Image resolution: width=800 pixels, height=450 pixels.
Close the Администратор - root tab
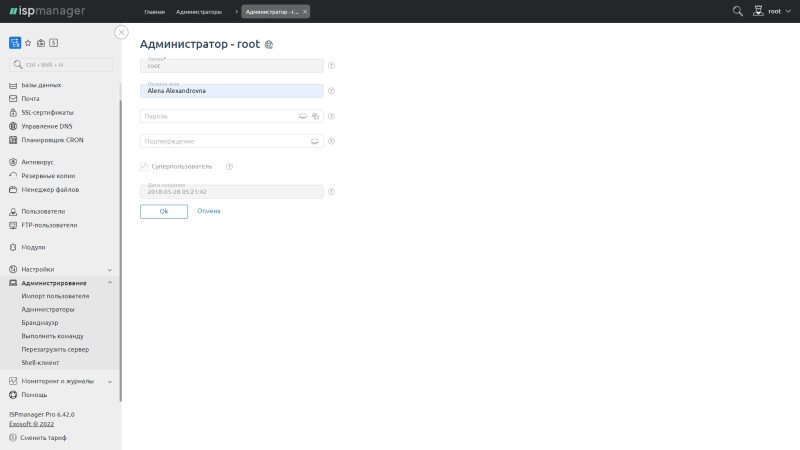pos(305,11)
